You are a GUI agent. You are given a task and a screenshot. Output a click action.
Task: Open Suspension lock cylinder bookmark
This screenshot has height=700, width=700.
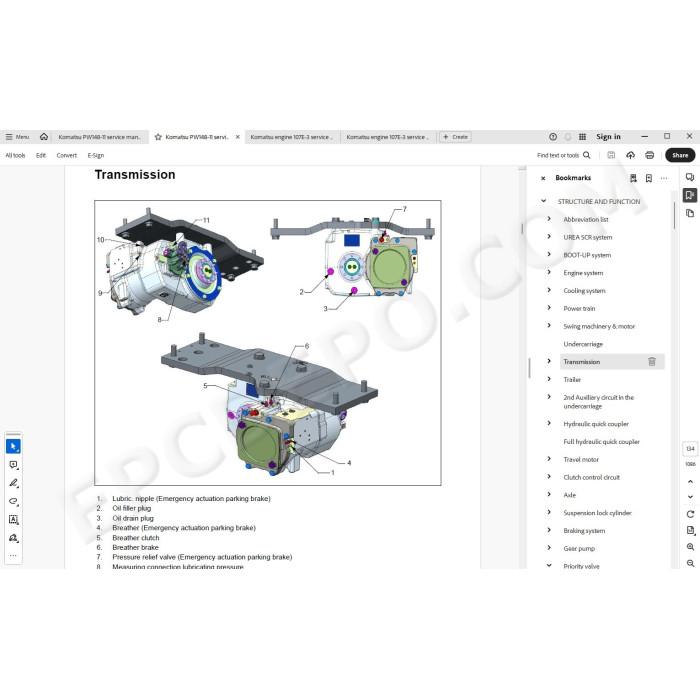[x=597, y=513]
